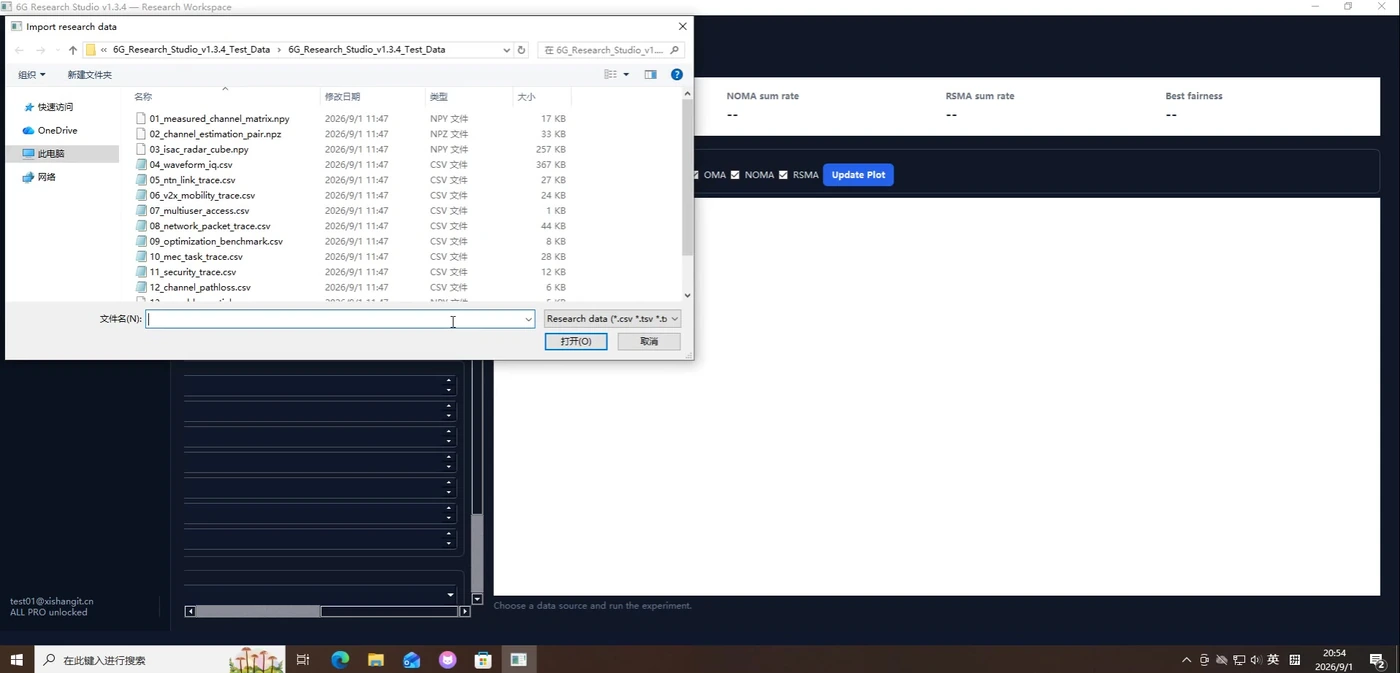
Task: Open the Mail app on the taskbar
Action: tap(412, 660)
